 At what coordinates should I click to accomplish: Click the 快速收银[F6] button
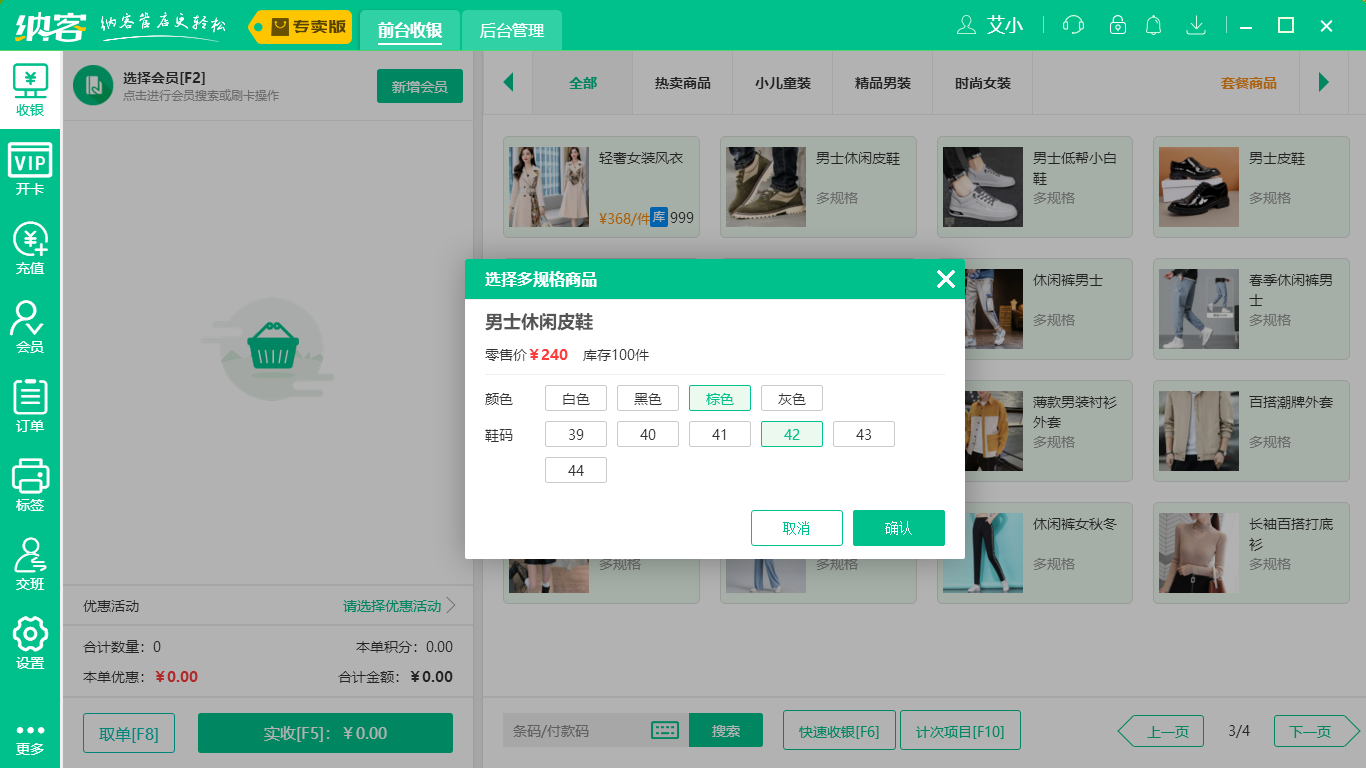click(839, 731)
